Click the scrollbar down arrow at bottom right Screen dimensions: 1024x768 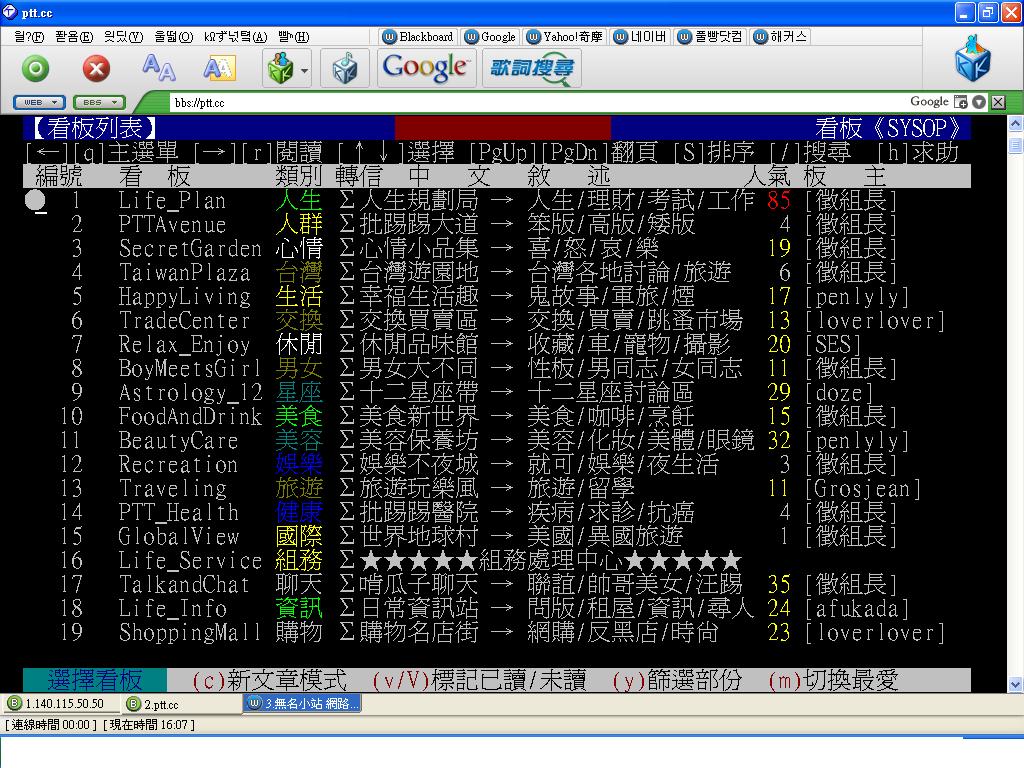point(1016,685)
